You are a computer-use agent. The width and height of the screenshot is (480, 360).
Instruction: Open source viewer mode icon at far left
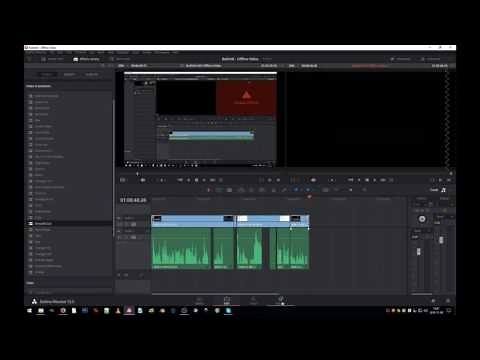pyautogui.click(x=122, y=180)
